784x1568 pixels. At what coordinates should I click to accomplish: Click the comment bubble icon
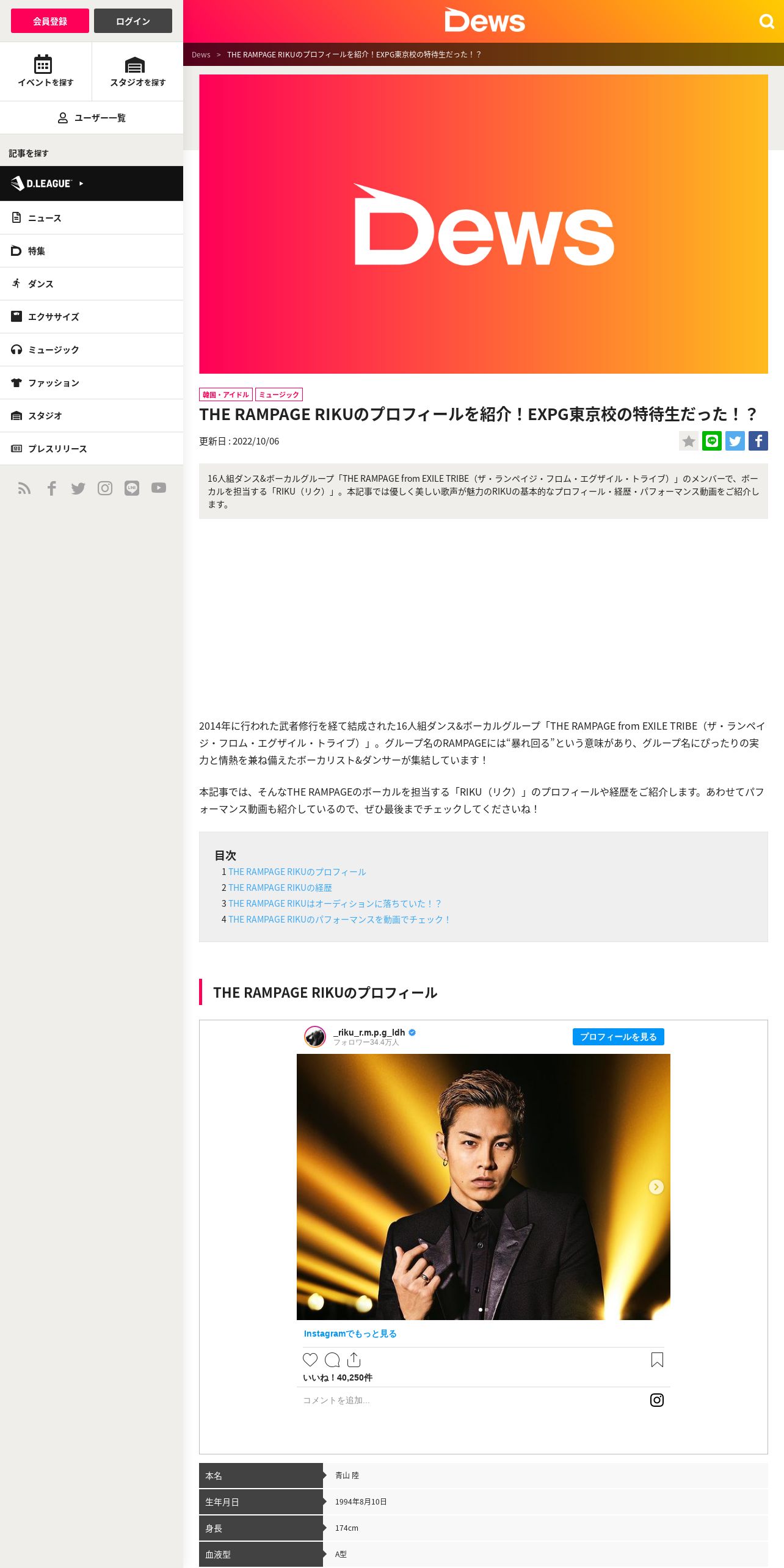coord(332,1360)
